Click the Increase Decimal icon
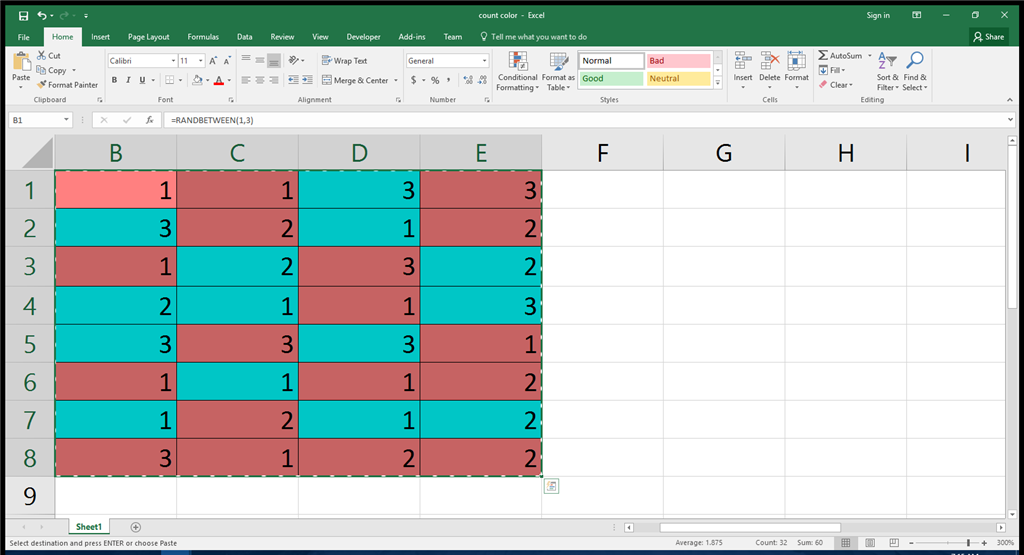The width and height of the screenshot is (1024, 555). tap(468, 80)
